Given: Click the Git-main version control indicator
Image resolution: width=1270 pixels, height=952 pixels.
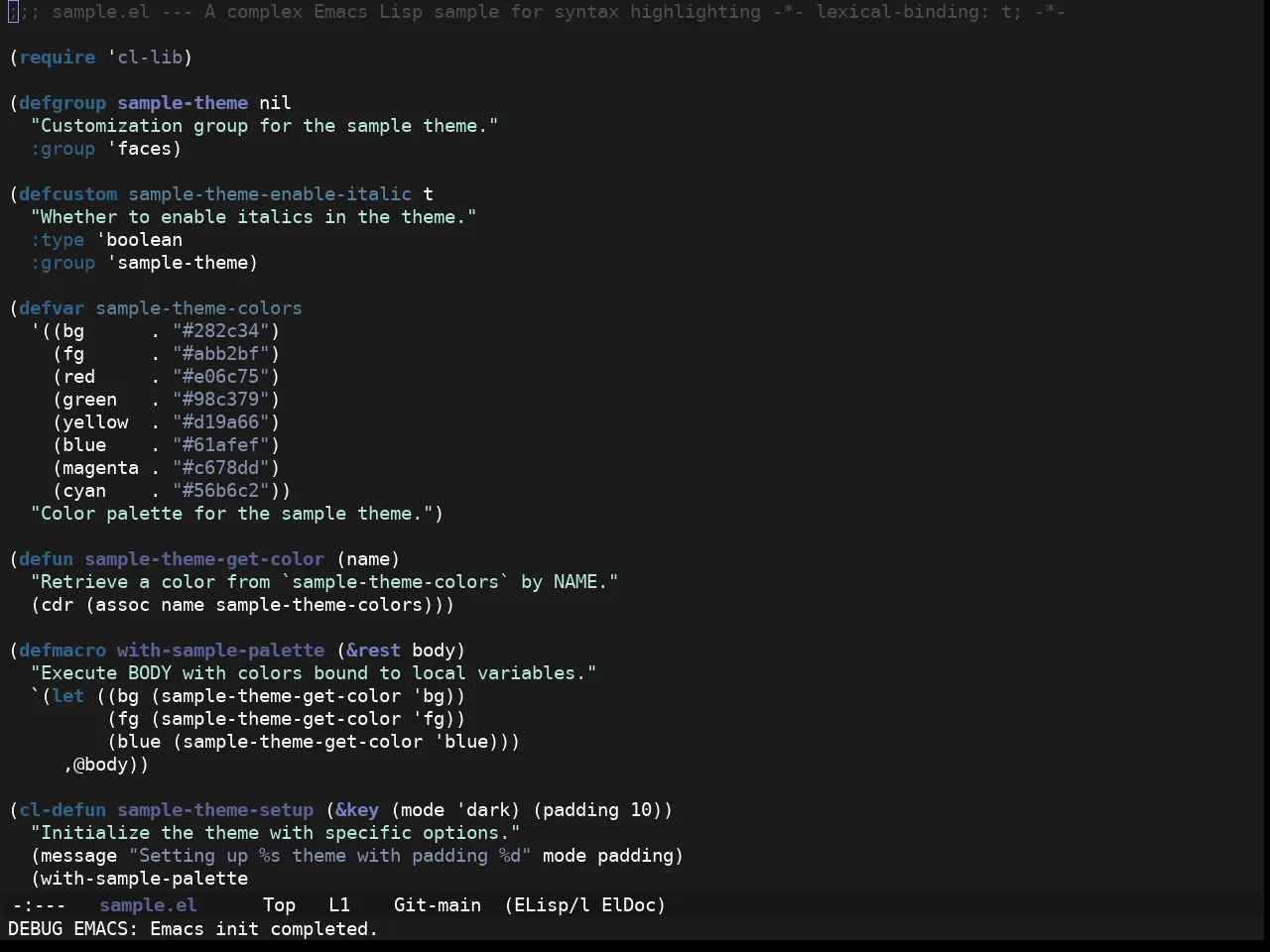Looking at the screenshot, I should point(437,904).
